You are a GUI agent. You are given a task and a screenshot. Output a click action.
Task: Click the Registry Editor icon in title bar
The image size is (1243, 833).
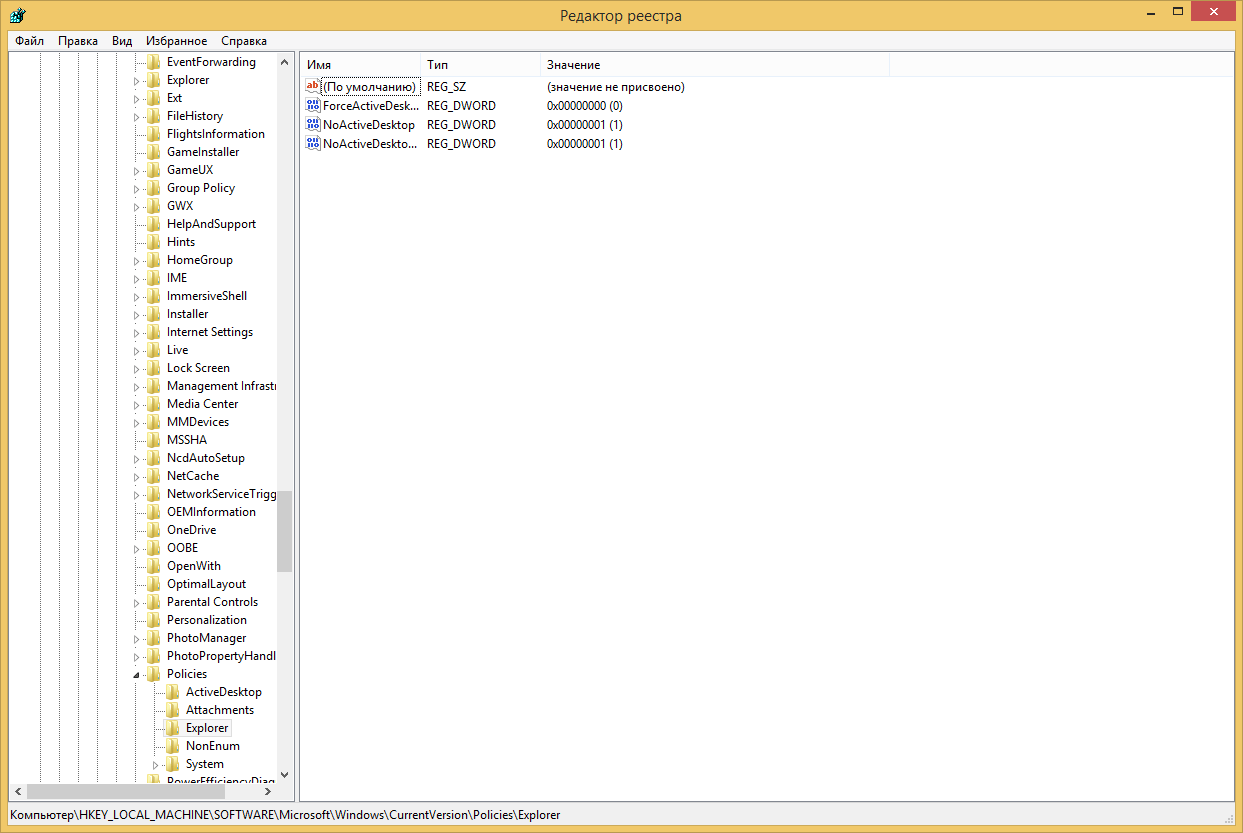[x=17, y=15]
